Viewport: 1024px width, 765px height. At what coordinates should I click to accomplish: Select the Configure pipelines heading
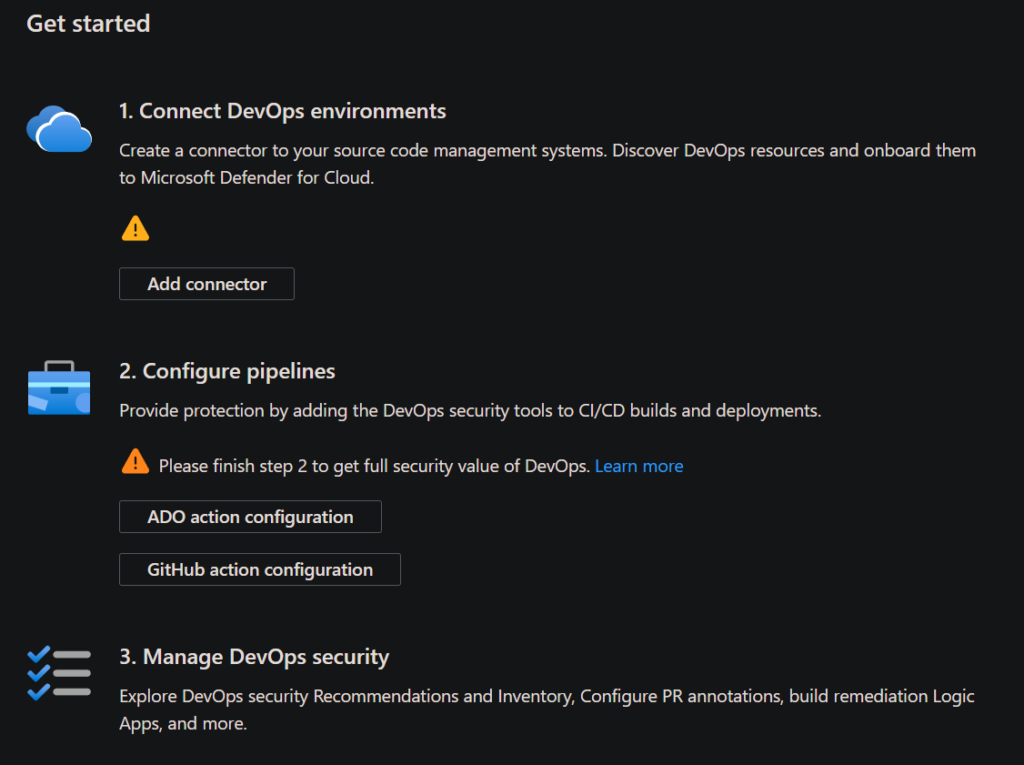click(x=227, y=371)
